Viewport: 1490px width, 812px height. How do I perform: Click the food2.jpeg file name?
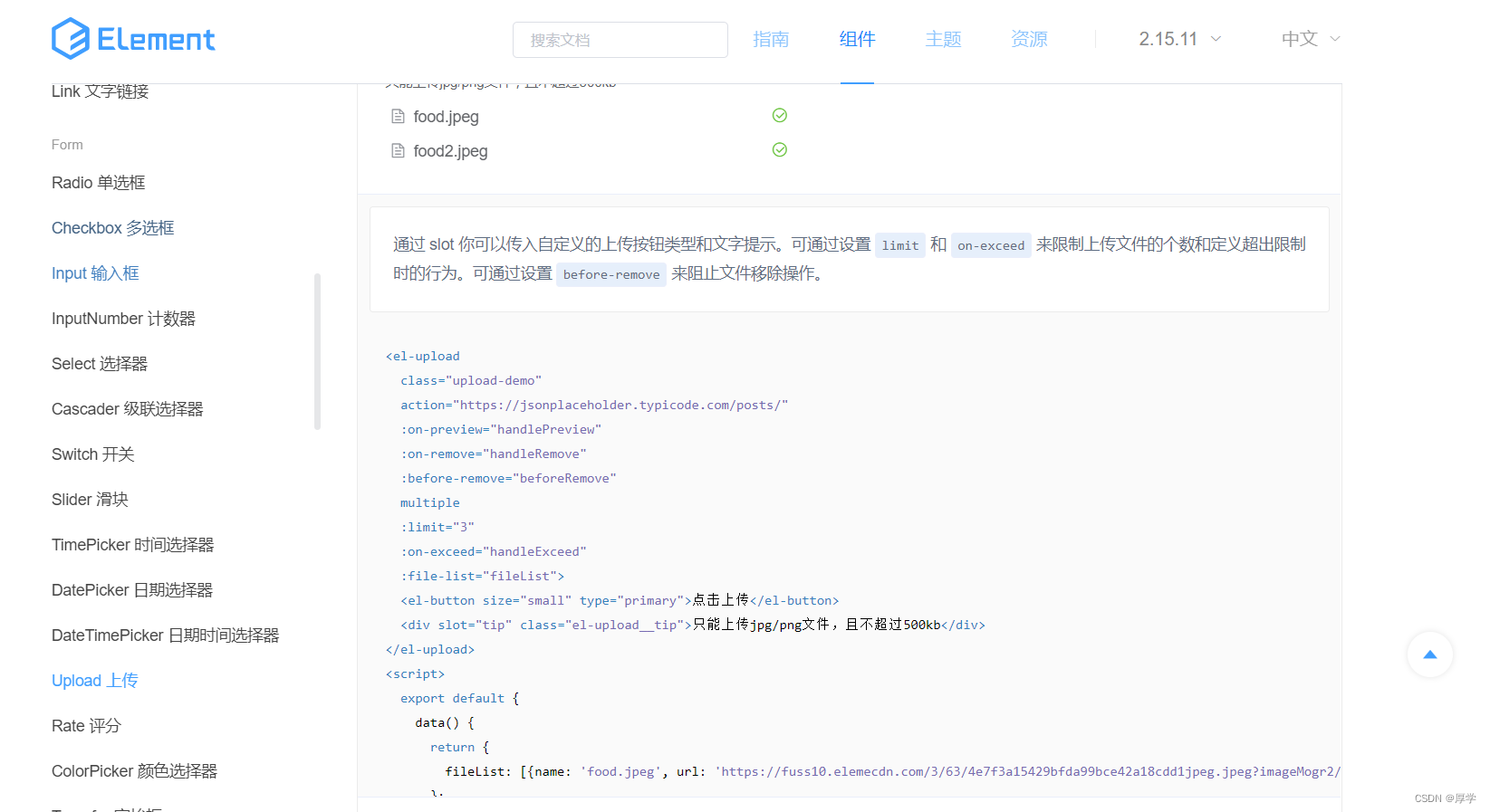(450, 151)
